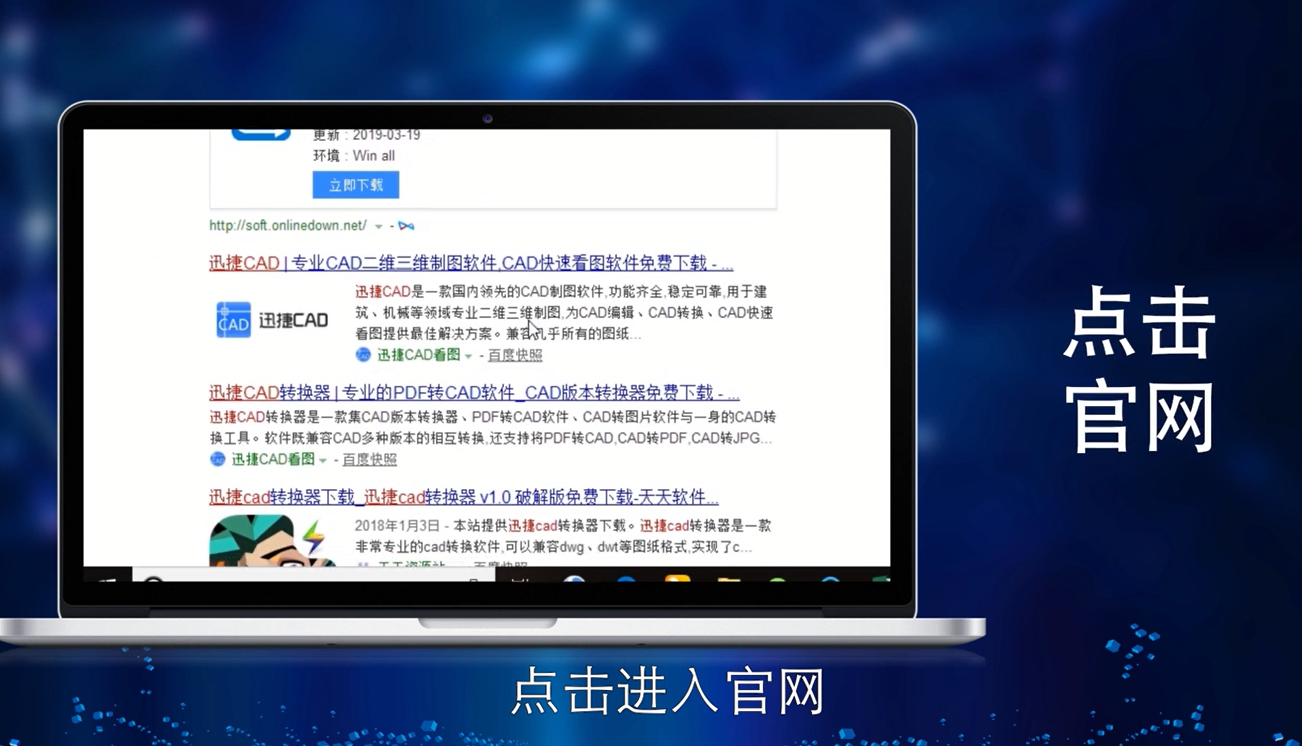Click the blue 立即下载 download button
Screen dimensions: 1302x746
(x=356, y=185)
